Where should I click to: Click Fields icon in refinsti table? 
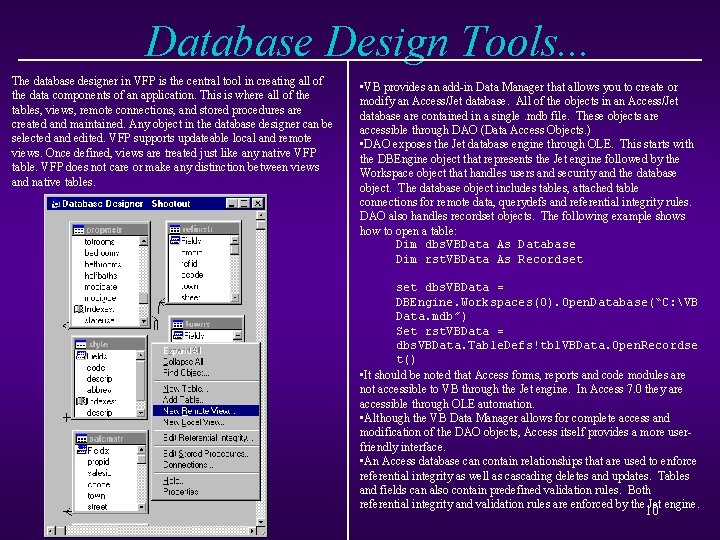pos(175,240)
